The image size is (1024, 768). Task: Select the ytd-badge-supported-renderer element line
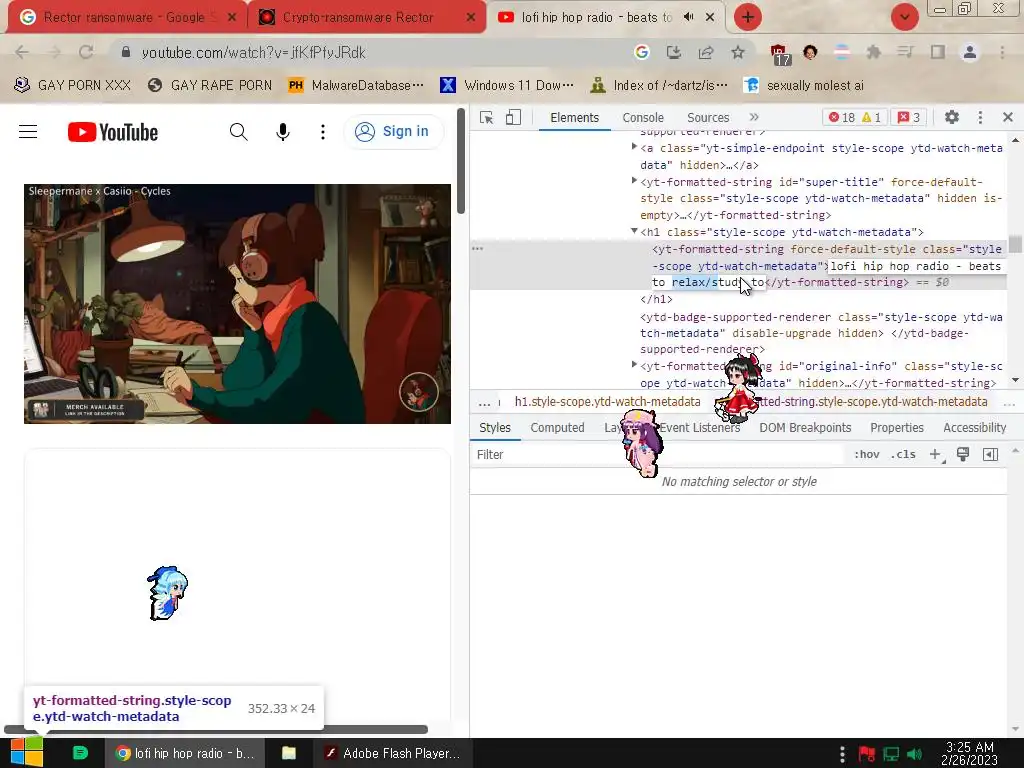[x=821, y=333]
